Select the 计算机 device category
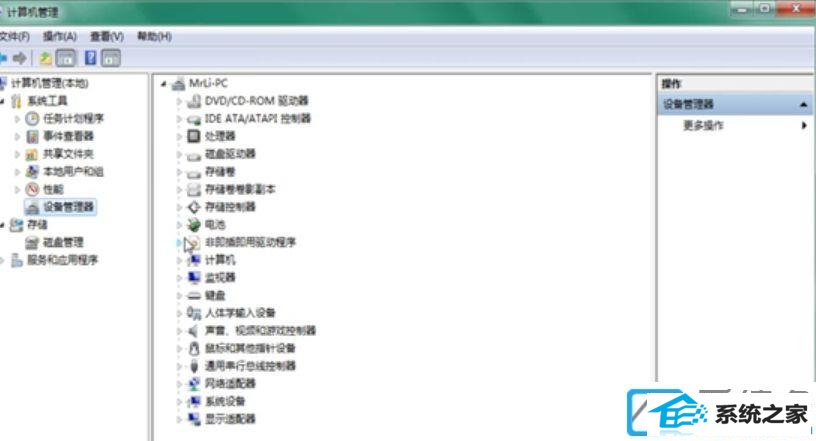The image size is (816, 441). pos(220,260)
